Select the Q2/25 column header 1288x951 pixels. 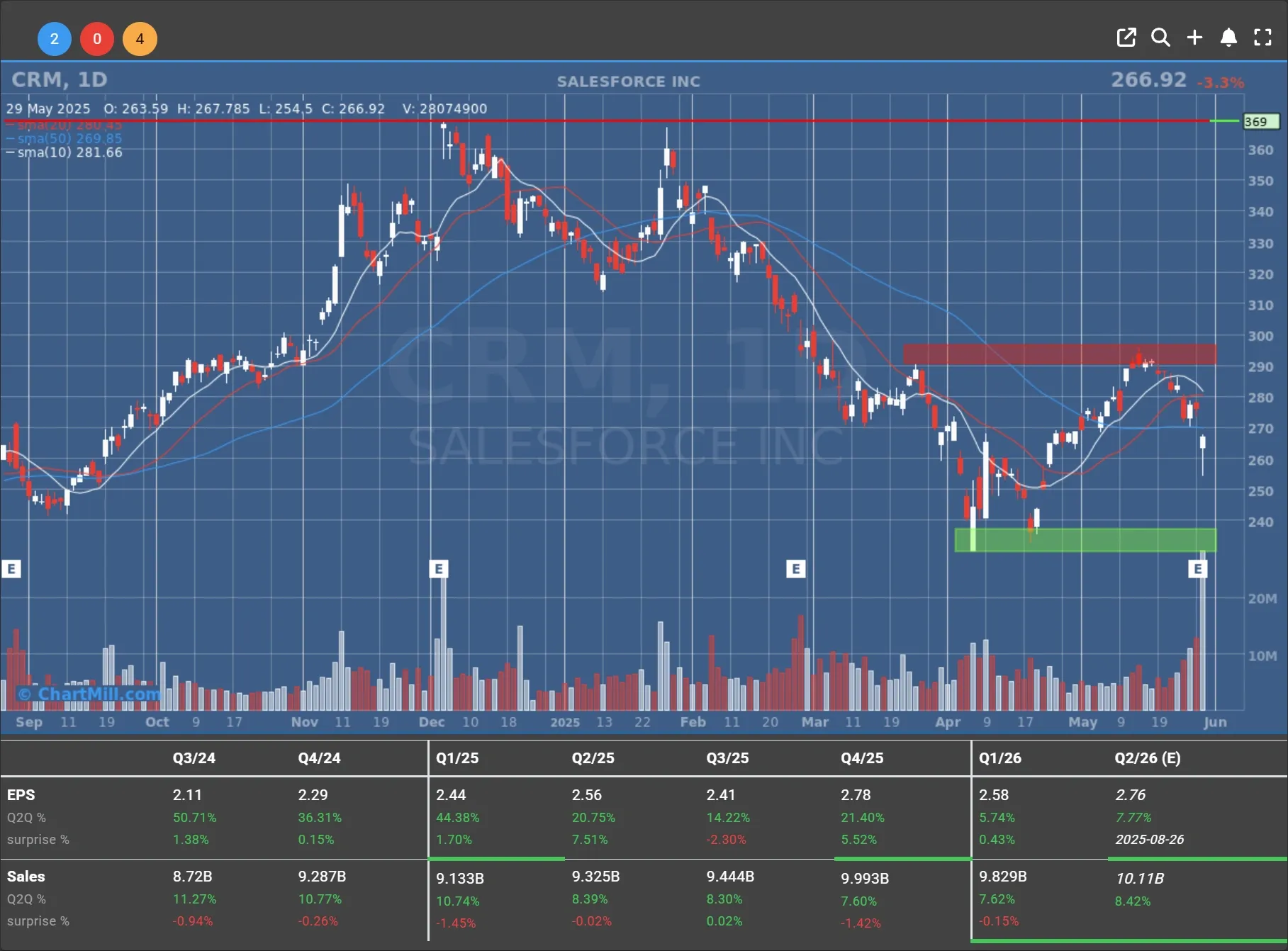pyautogui.click(x=593, y=758)
